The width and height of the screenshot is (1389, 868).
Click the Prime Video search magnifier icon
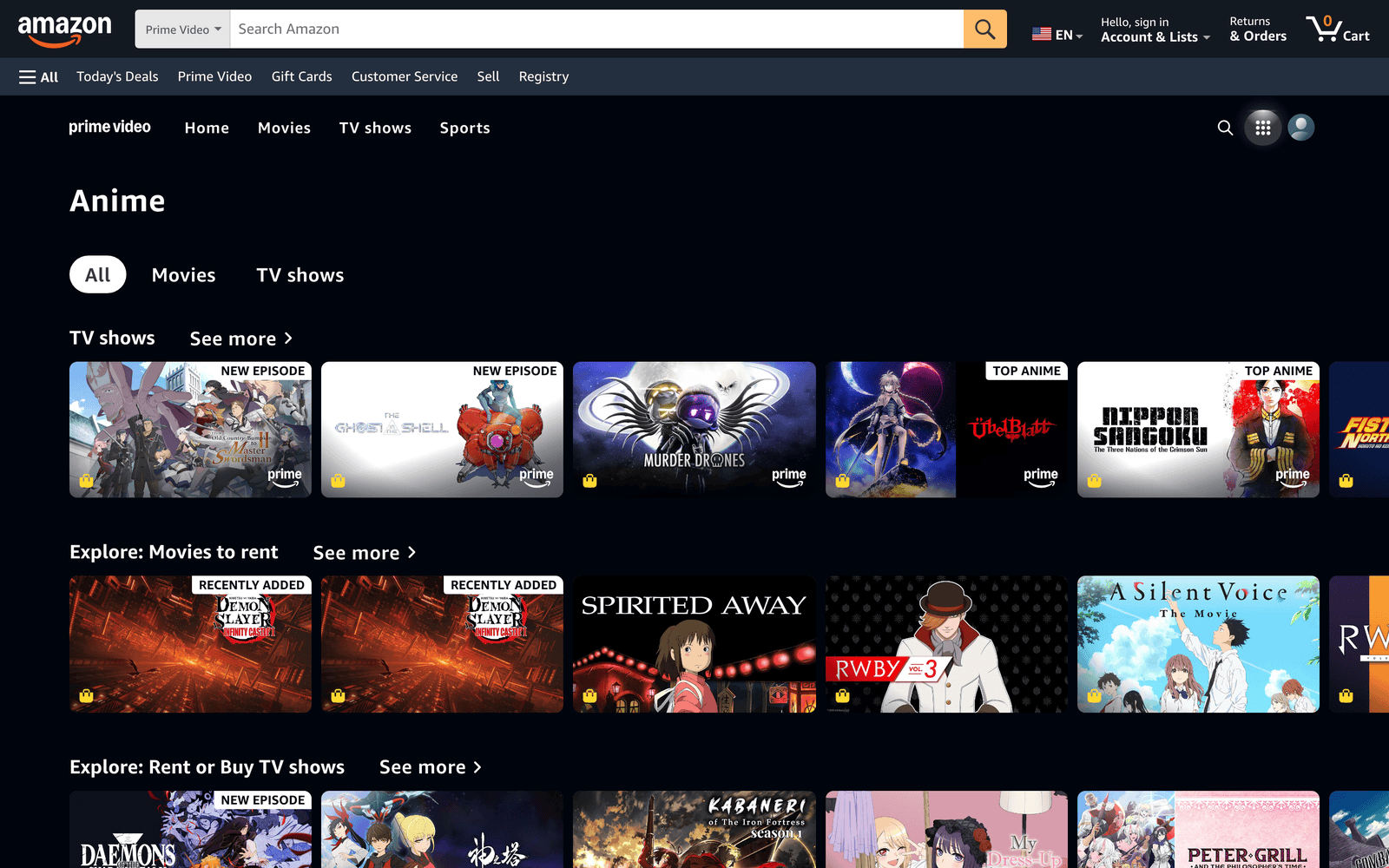click(1225, 128)
